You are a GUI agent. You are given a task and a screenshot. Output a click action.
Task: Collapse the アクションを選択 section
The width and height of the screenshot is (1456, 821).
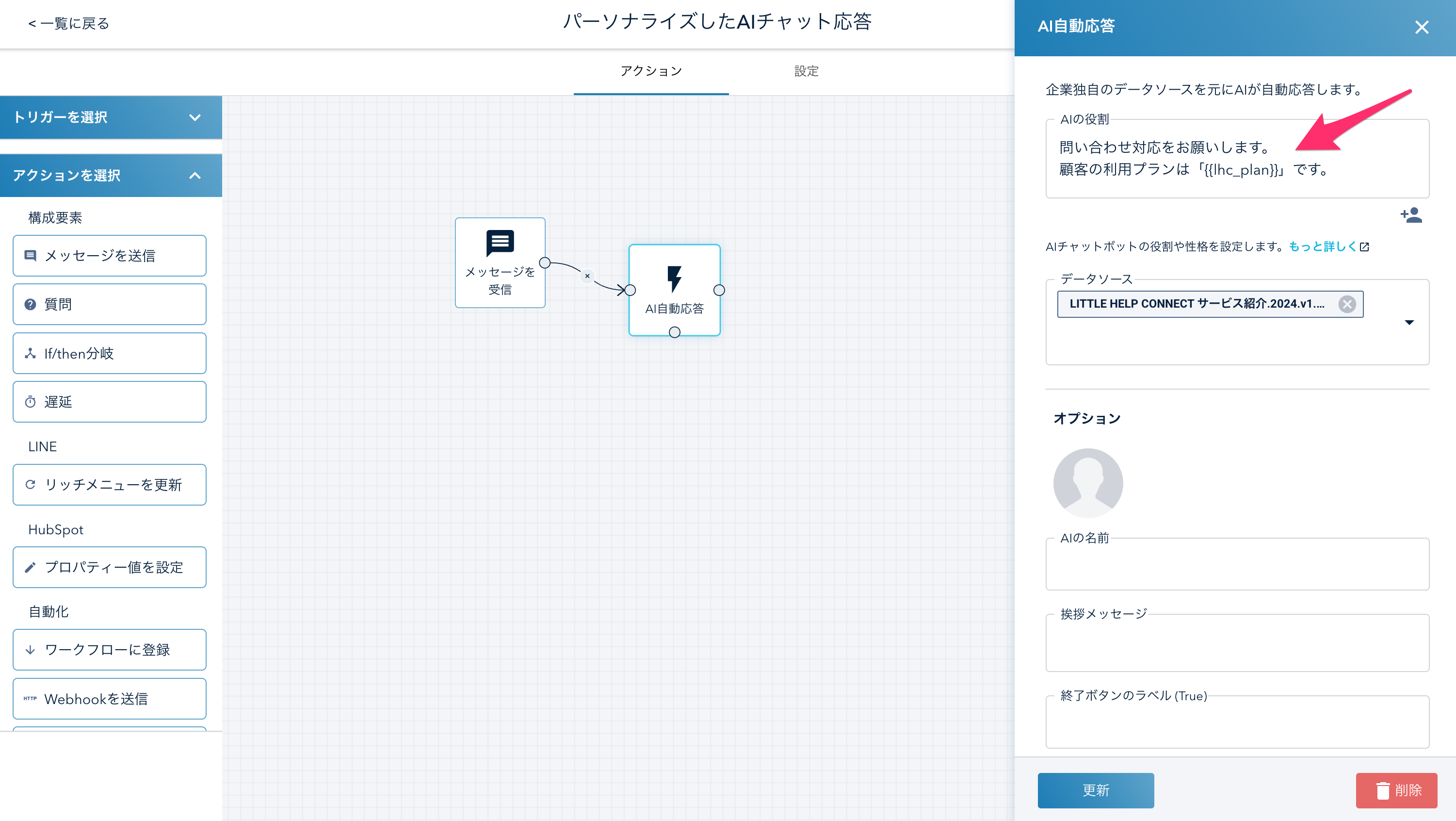click(x=111, y=175)
